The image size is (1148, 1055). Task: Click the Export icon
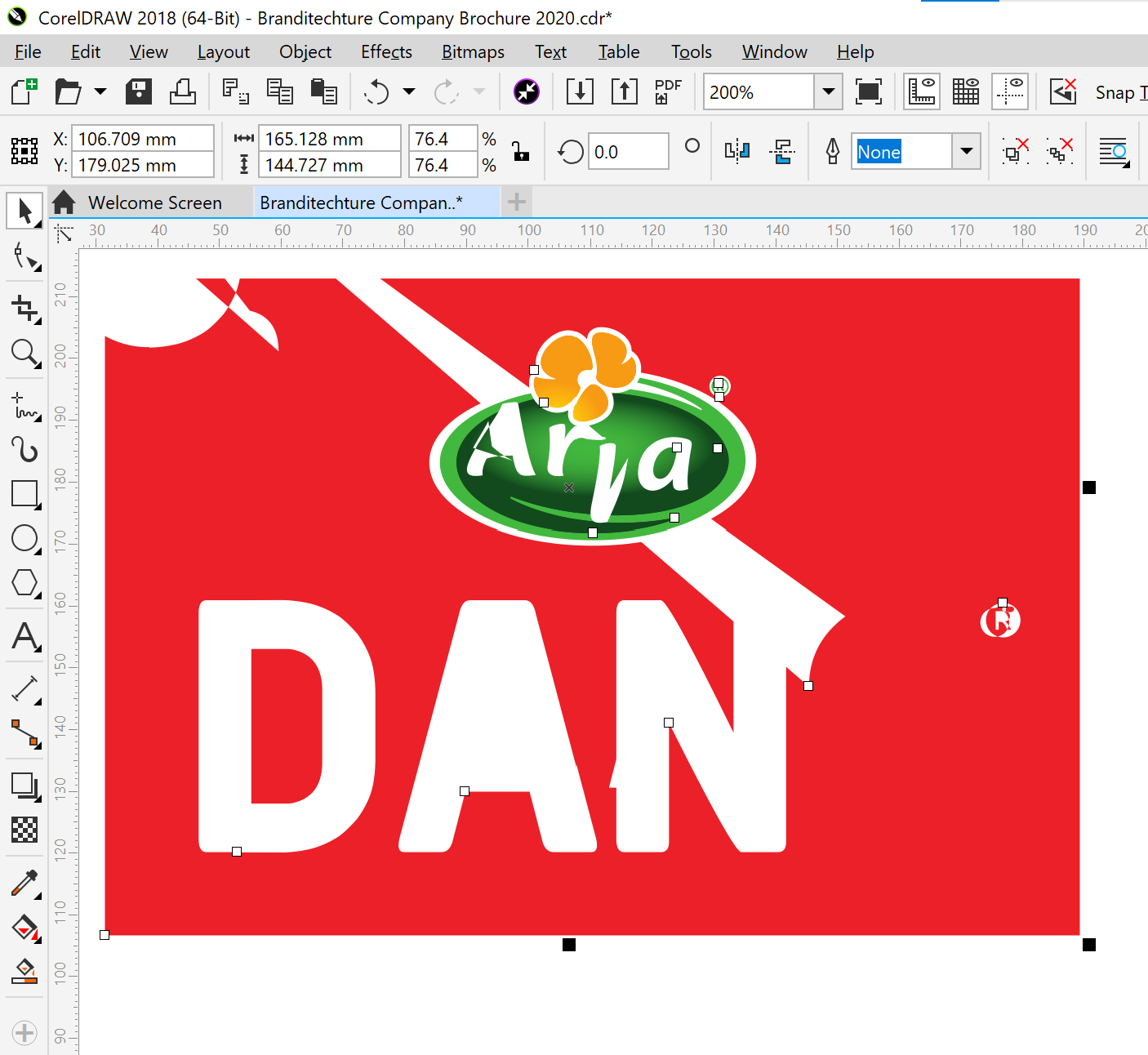(x=625, y=91)
